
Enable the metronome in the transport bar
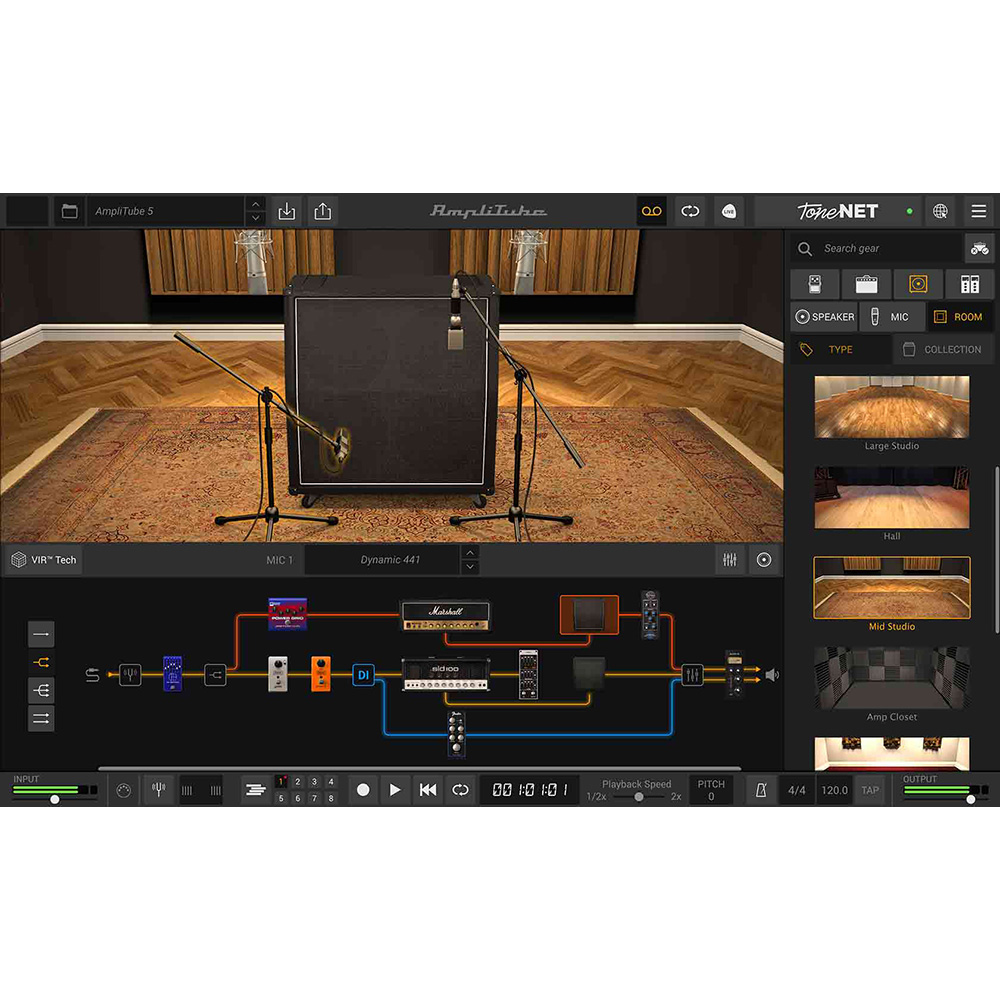(x=761, y=789)
